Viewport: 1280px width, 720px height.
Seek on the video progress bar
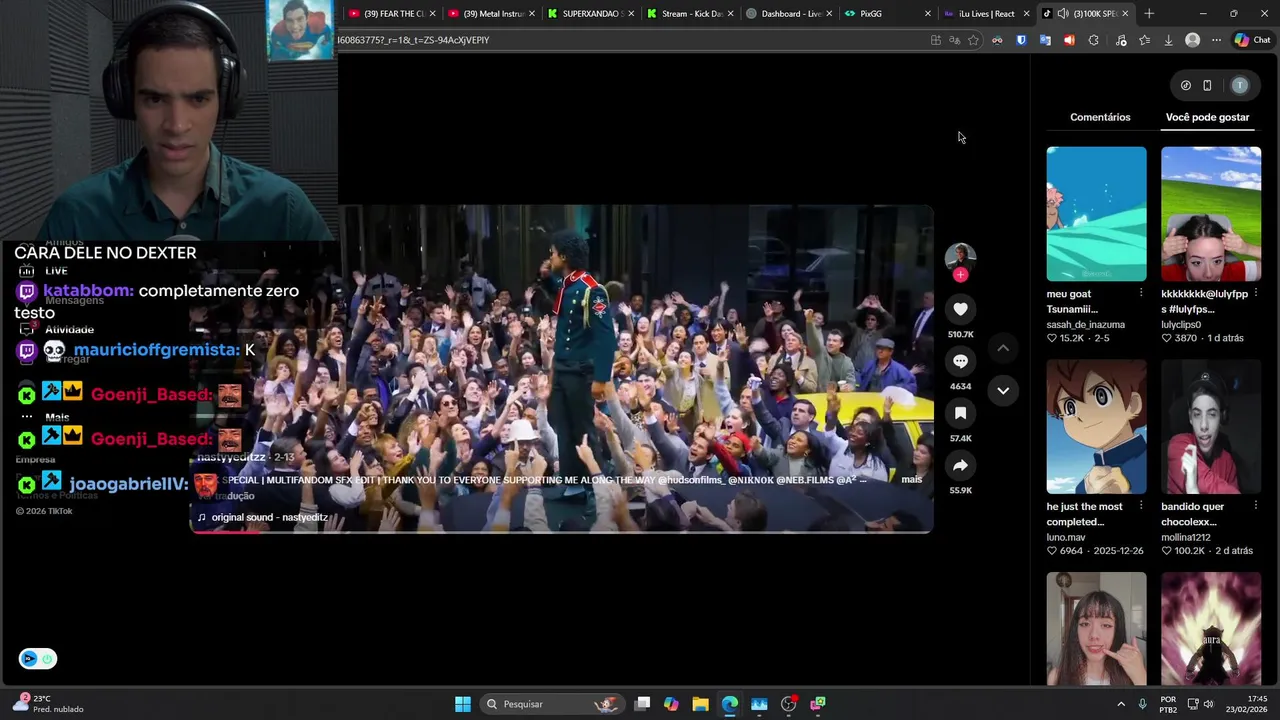click(561, 531)
